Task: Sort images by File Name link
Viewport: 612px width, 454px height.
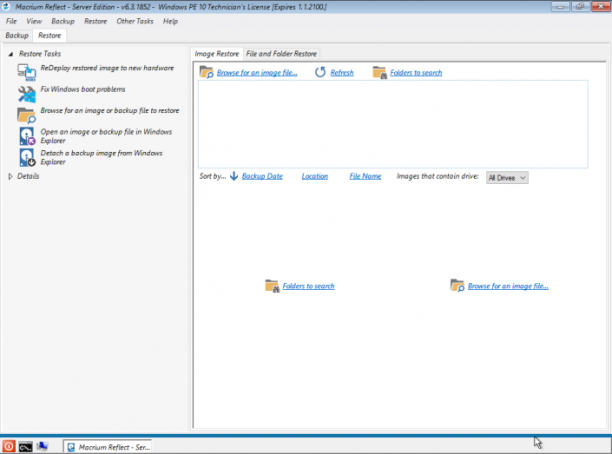Action: point(365,176)
